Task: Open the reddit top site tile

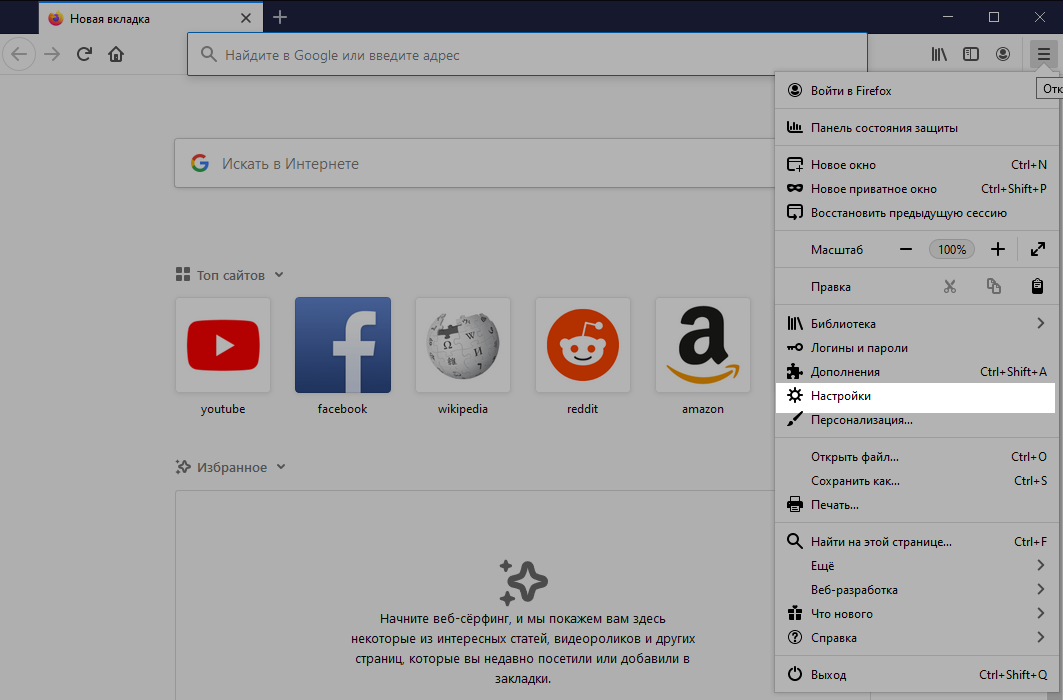Action: (x=582, y=346)
